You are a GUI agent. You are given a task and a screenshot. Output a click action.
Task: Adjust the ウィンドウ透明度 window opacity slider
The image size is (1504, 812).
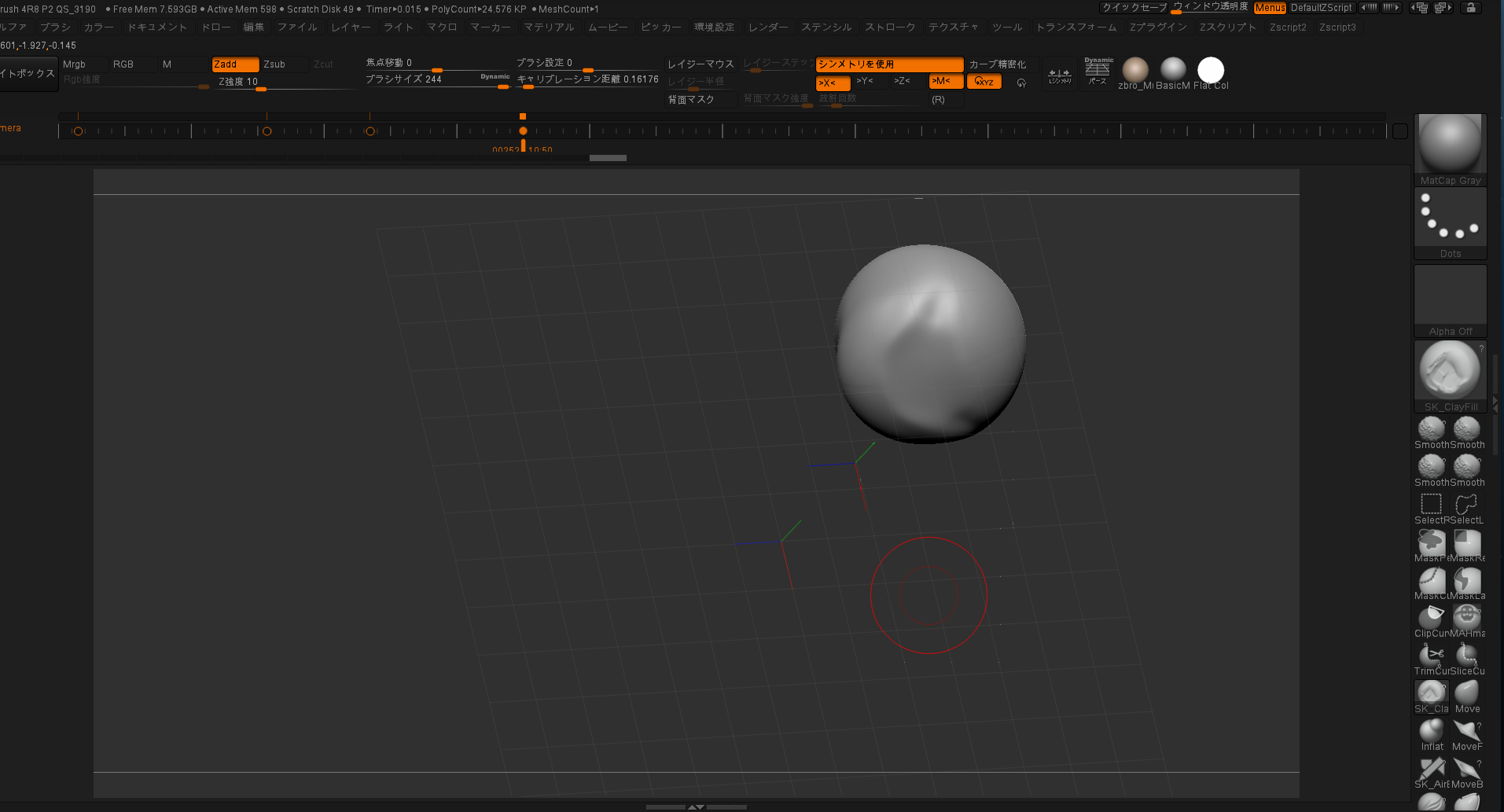[1210, 7]
